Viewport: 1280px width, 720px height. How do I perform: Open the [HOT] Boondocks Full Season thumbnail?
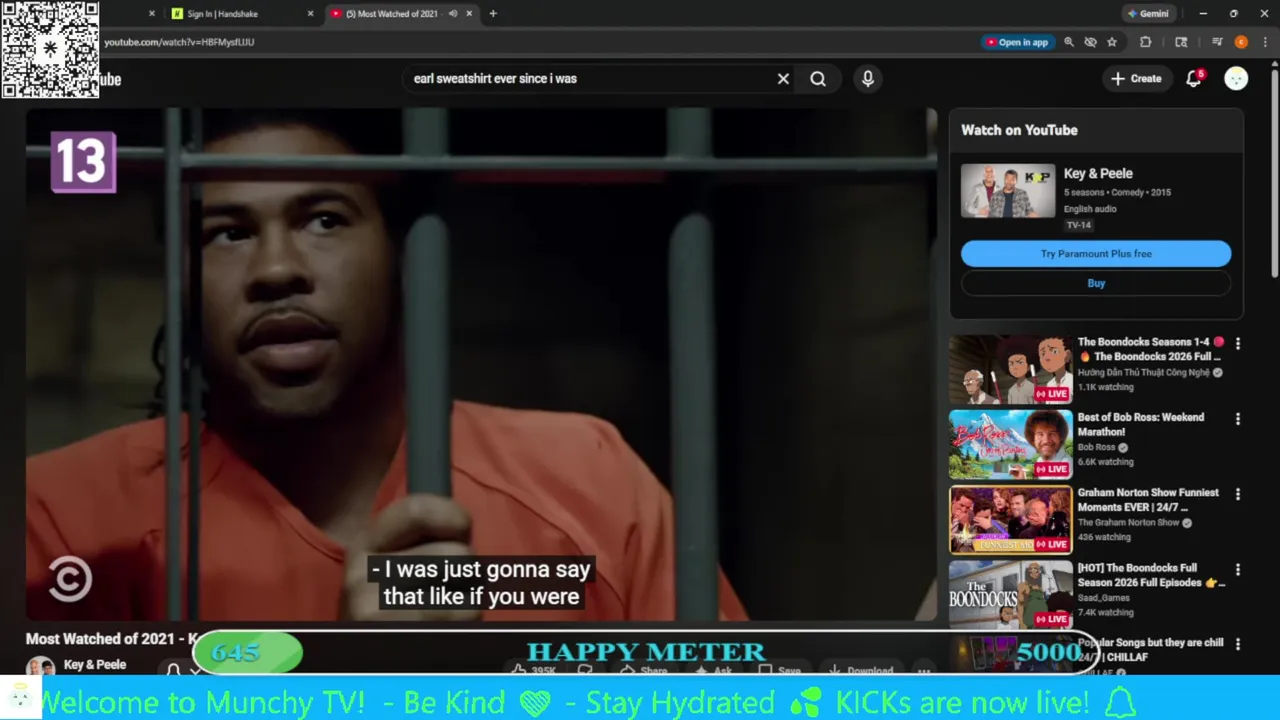click(x=1010, y=595)
